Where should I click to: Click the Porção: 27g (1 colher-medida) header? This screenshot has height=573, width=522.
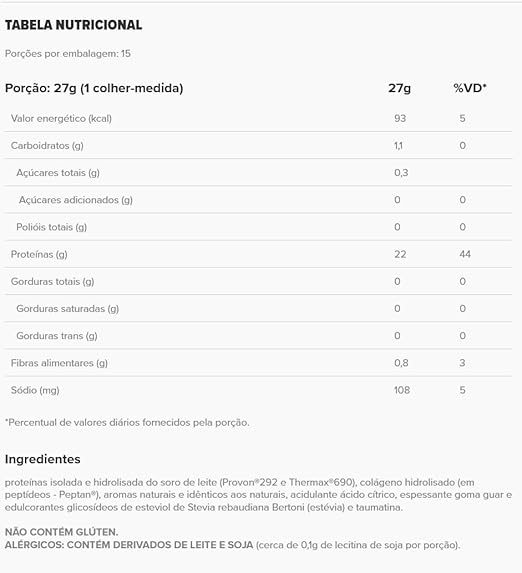click(x=94, y=88)
